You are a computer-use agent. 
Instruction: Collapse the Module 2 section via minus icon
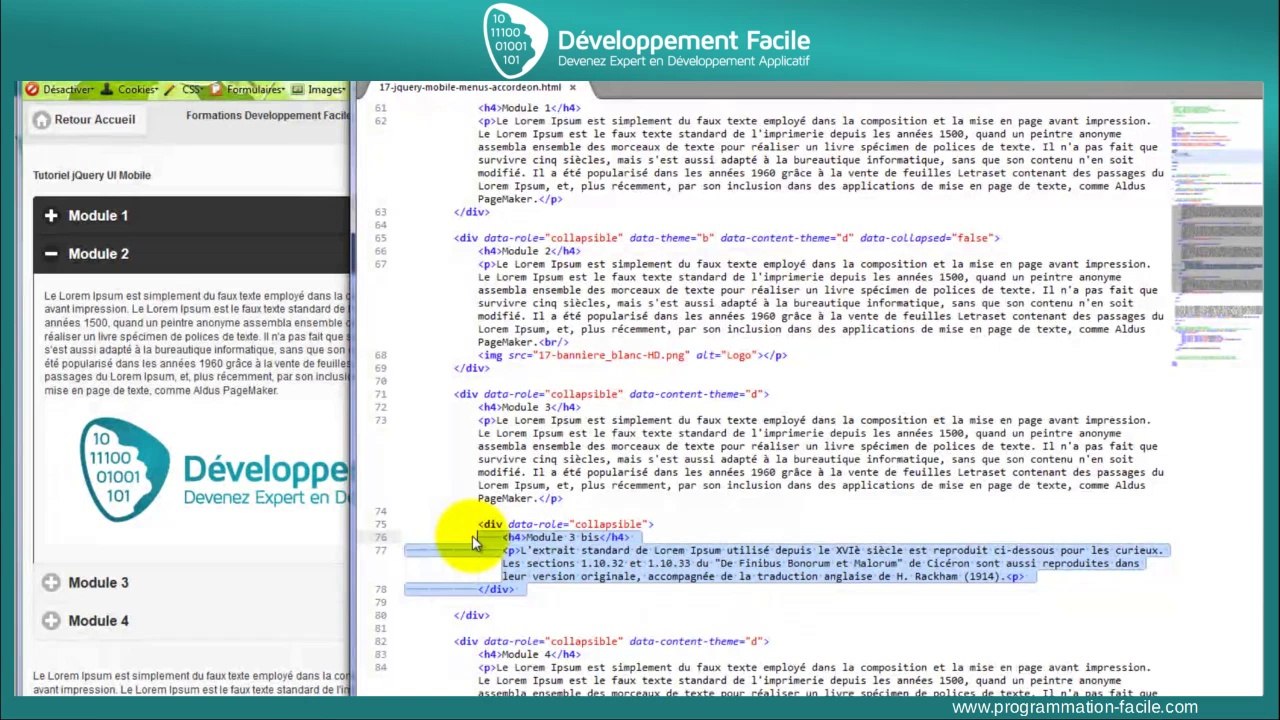(51, 254)
